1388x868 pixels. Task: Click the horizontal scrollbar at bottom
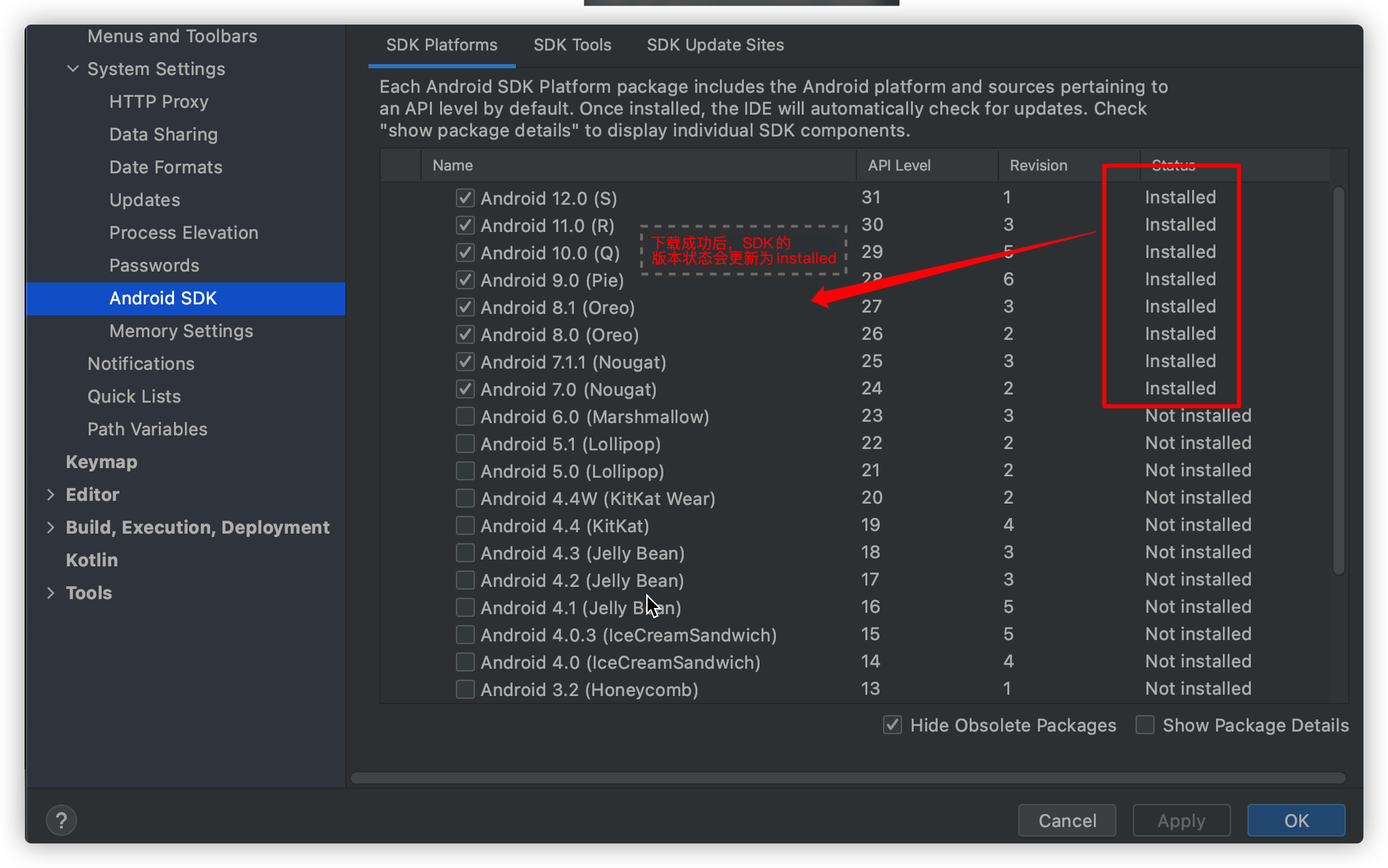click(848, 778)
